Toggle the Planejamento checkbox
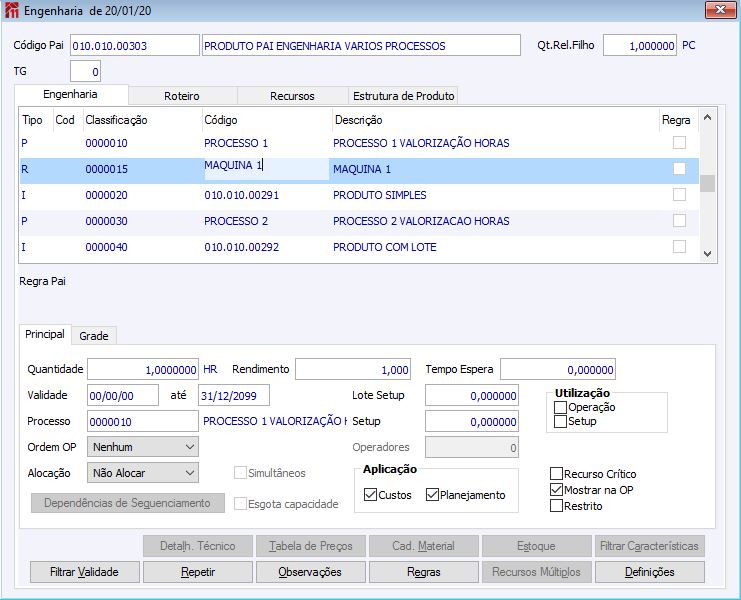 (x=432, y=495)
